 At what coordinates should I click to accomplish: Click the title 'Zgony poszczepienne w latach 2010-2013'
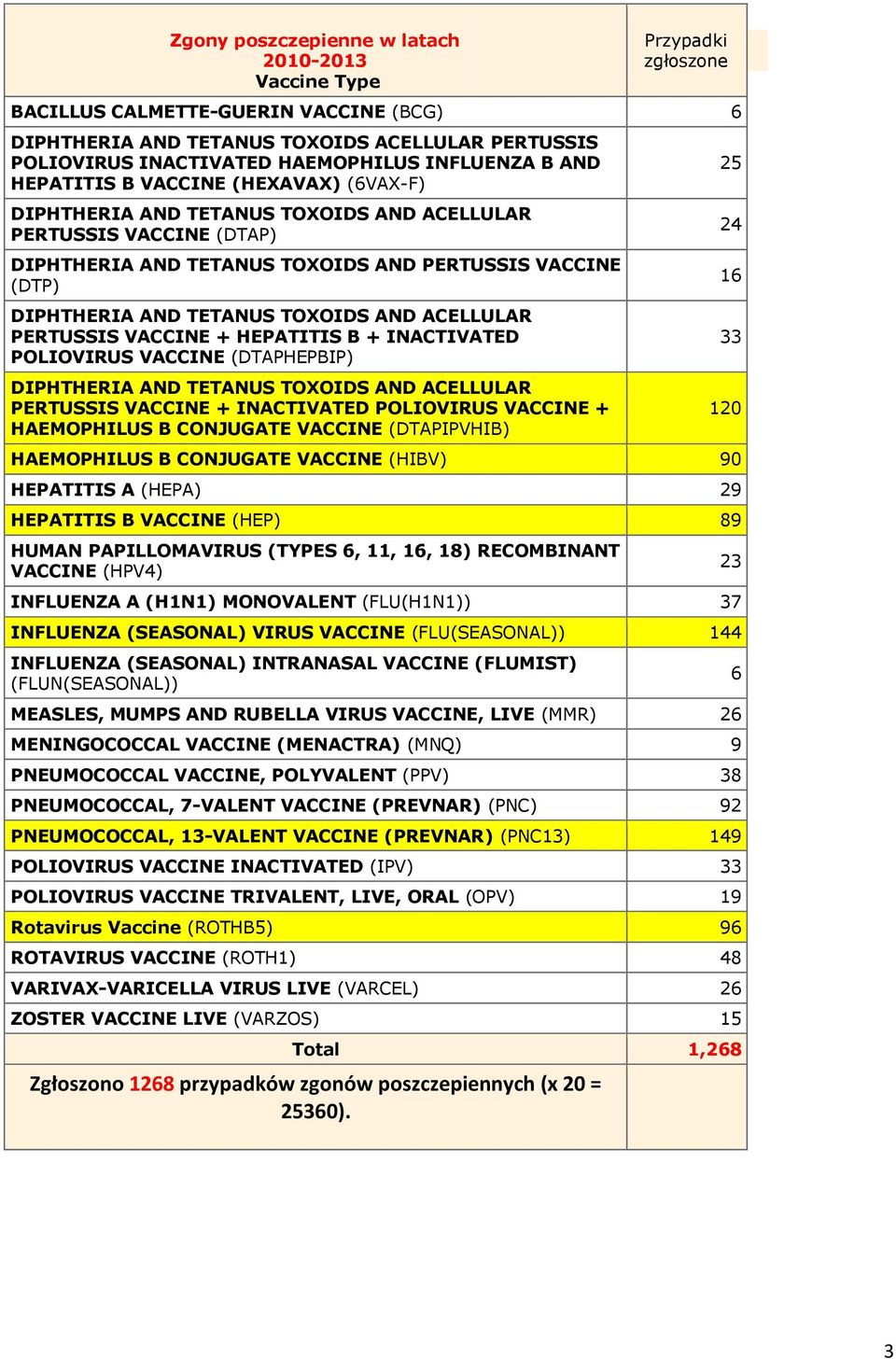point(315,50)
